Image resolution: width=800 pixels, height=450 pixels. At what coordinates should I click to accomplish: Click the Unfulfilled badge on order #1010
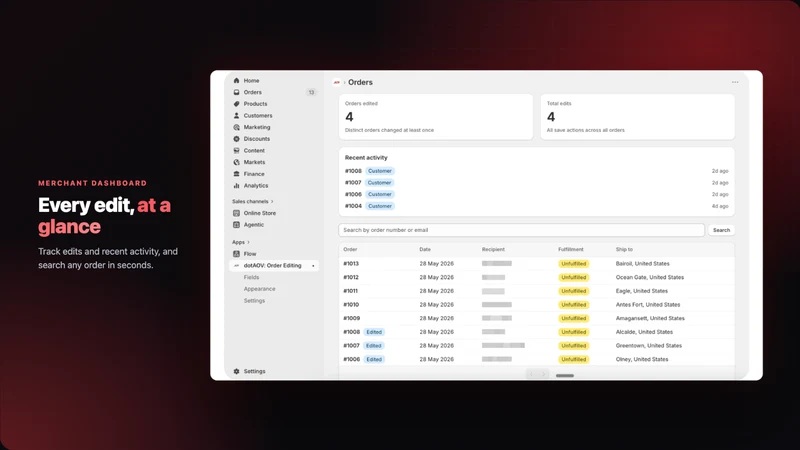pyautogui.click(x=573, y=305)
